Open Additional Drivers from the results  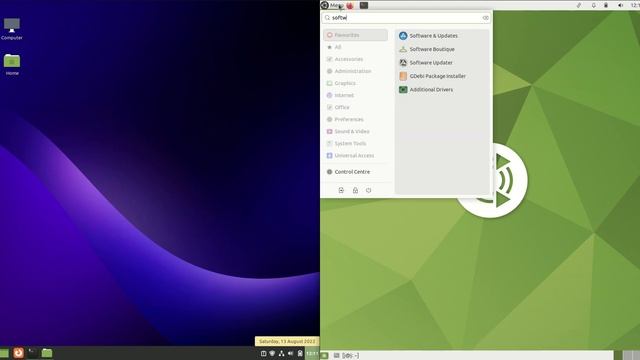(x=442, y=90)
